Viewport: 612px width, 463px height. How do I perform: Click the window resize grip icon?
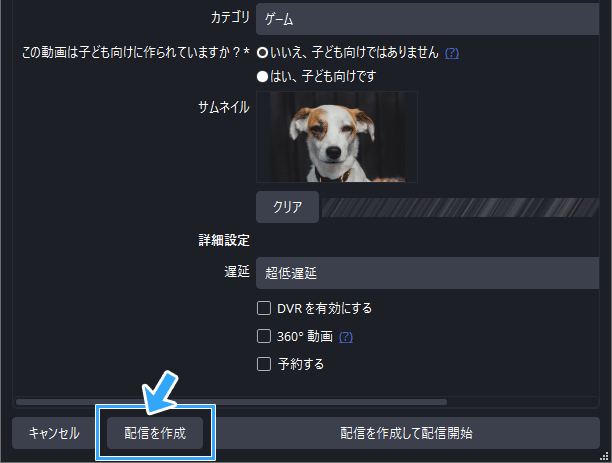pos(604,456)
